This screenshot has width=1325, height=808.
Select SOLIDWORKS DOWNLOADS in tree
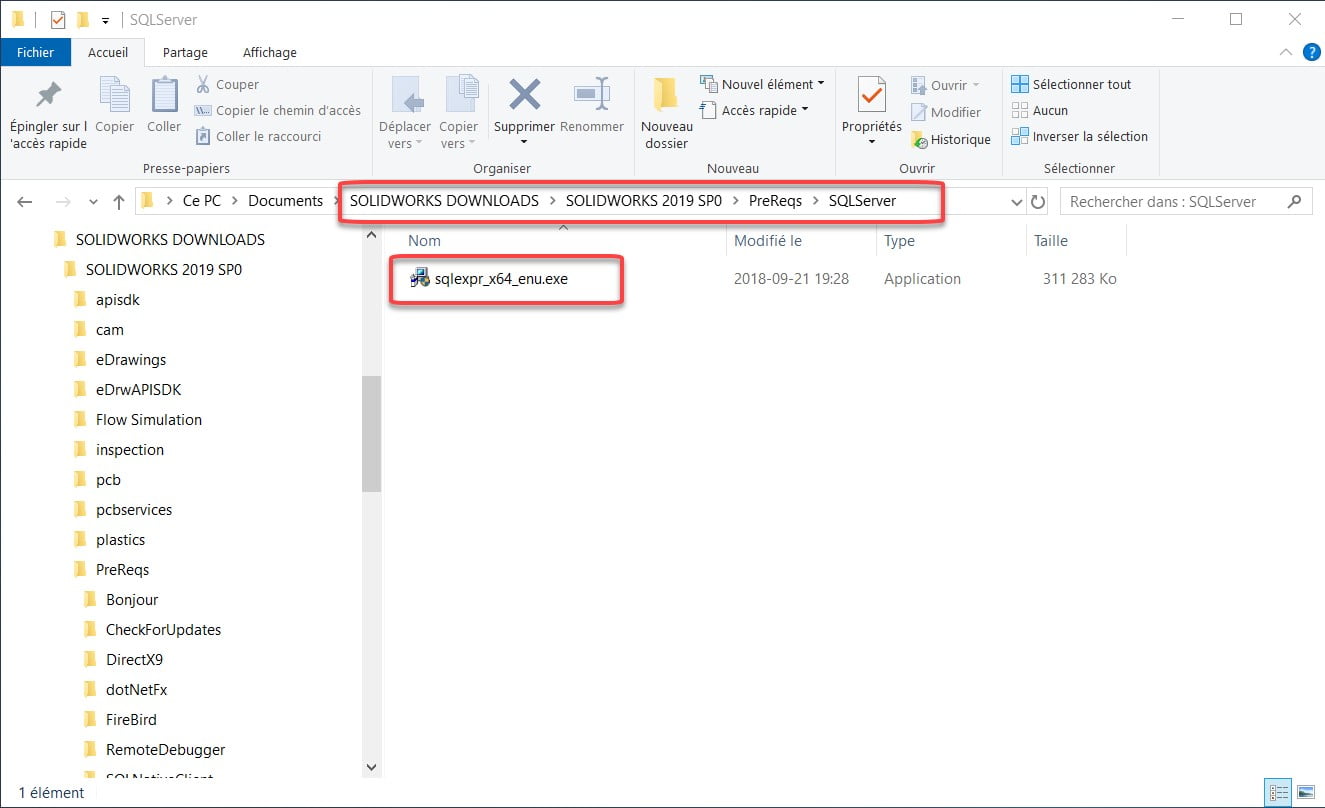pos(170,239)
